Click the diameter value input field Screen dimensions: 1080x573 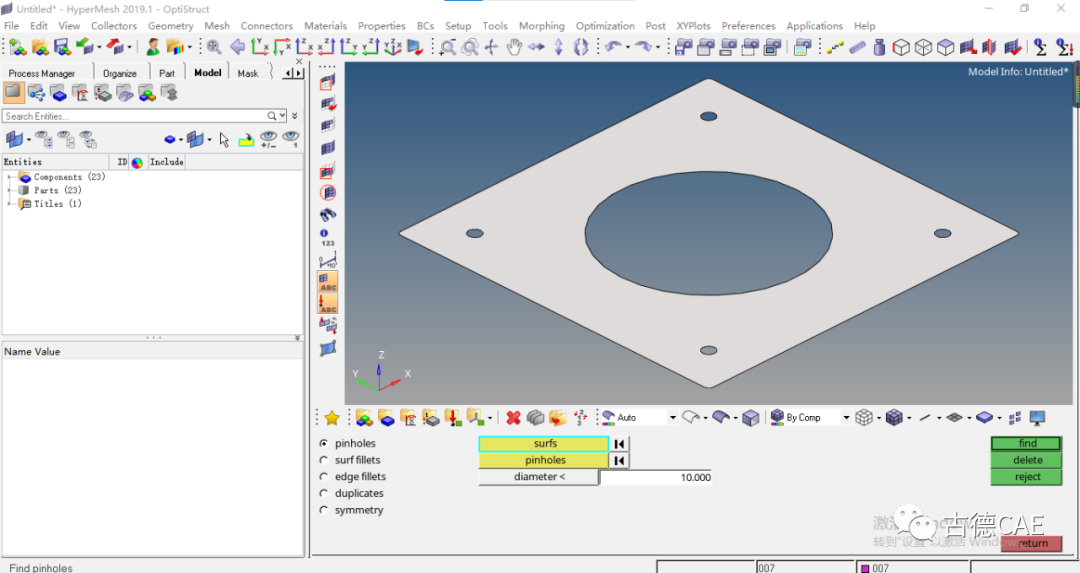[x=656, y=477]
